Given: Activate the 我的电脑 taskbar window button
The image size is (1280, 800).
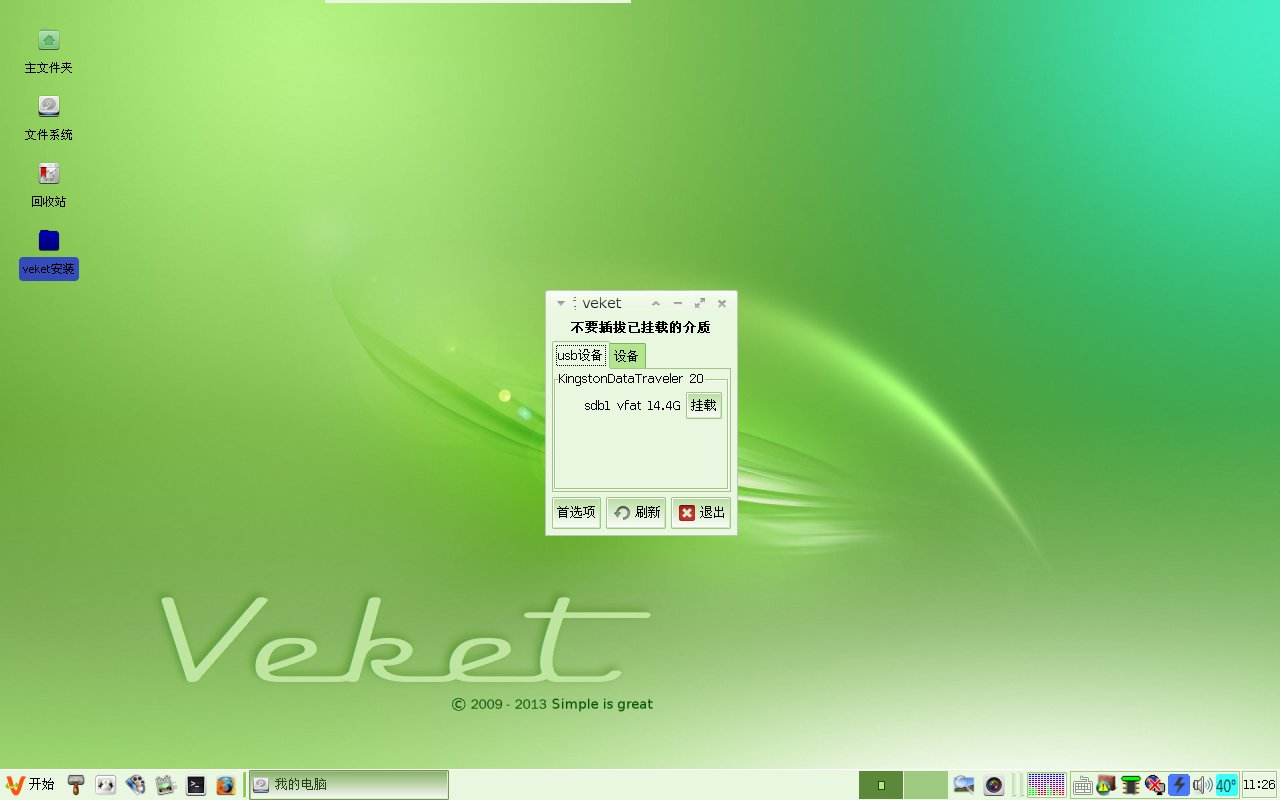Looking at the screenshot, I should tap(348, 785).
